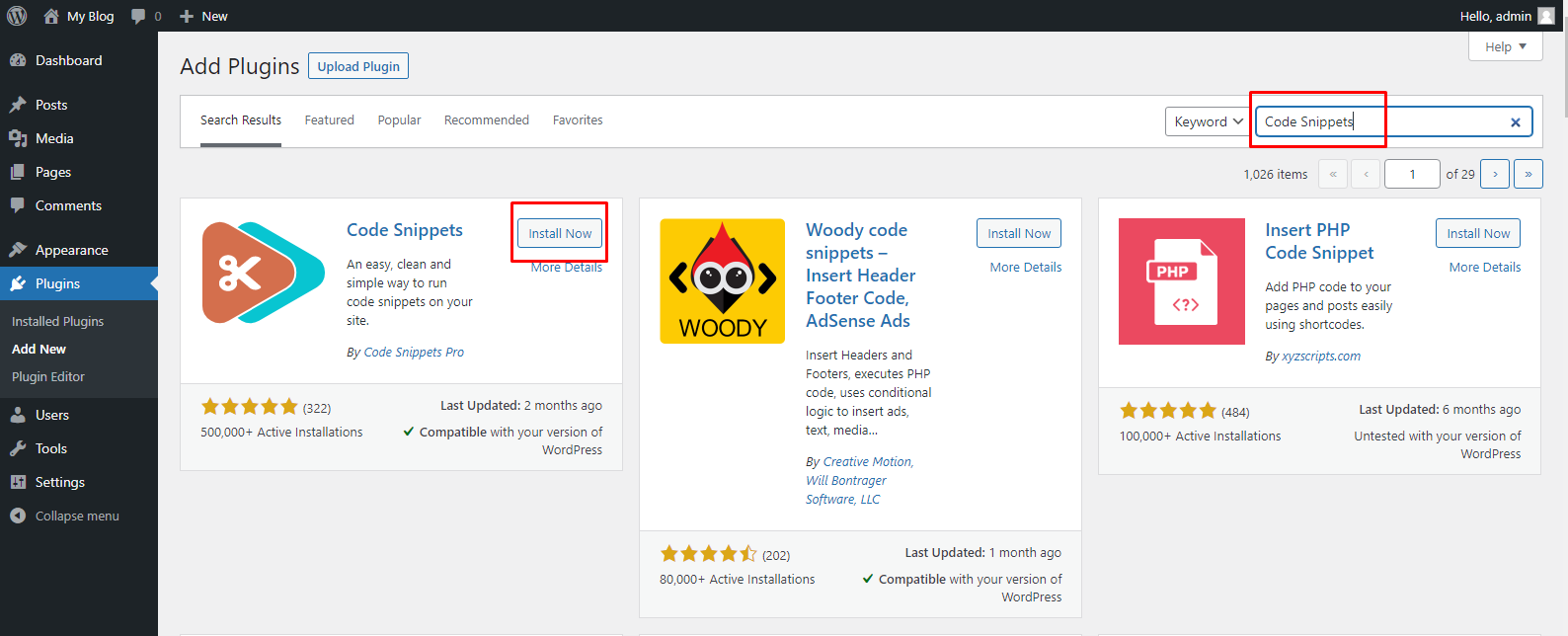Click the Appearance menu label
1568x636 pixels.
pyautogui.click(x=72, y=250)
